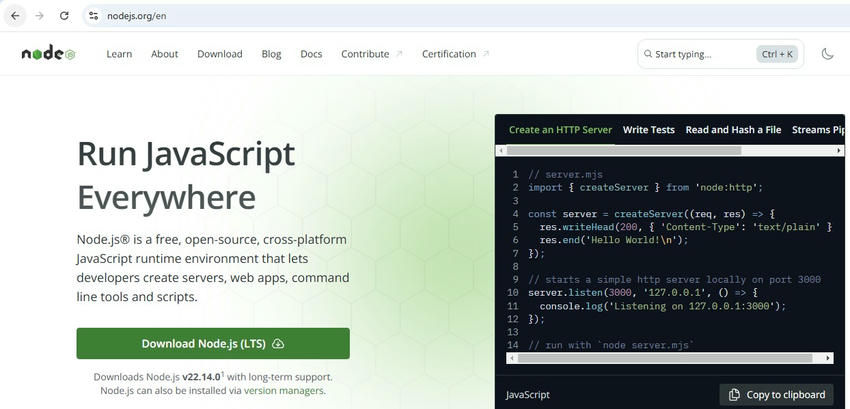Click the search magnifier icon

point(648,54)
